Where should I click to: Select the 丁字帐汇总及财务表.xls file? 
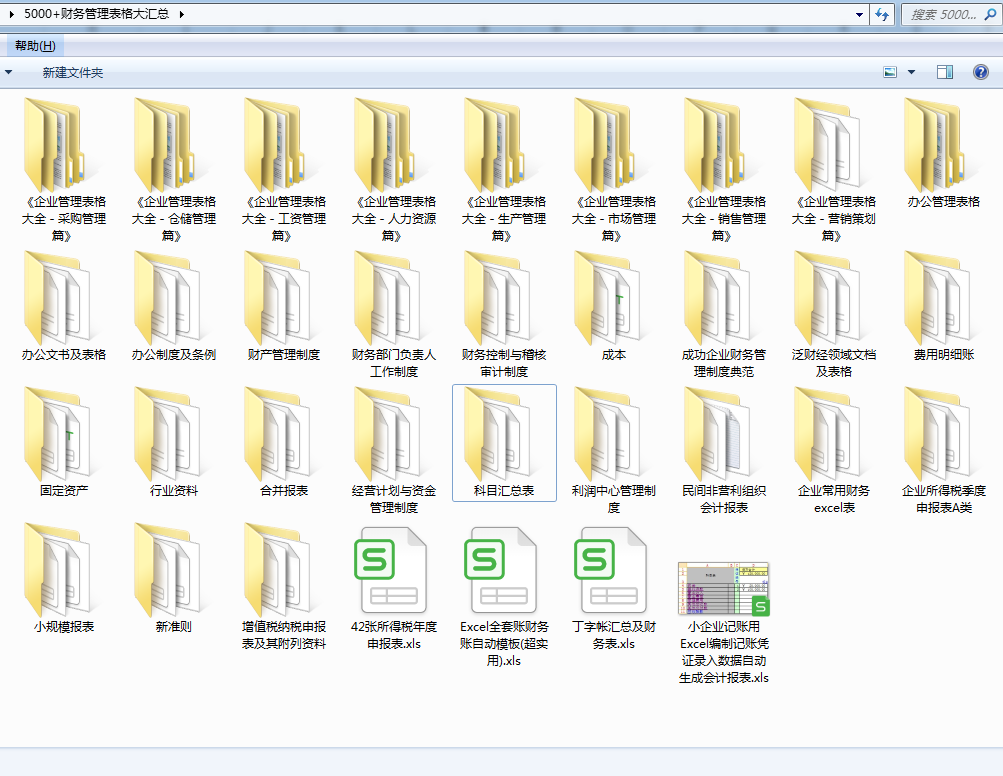(x=613, y=587)
